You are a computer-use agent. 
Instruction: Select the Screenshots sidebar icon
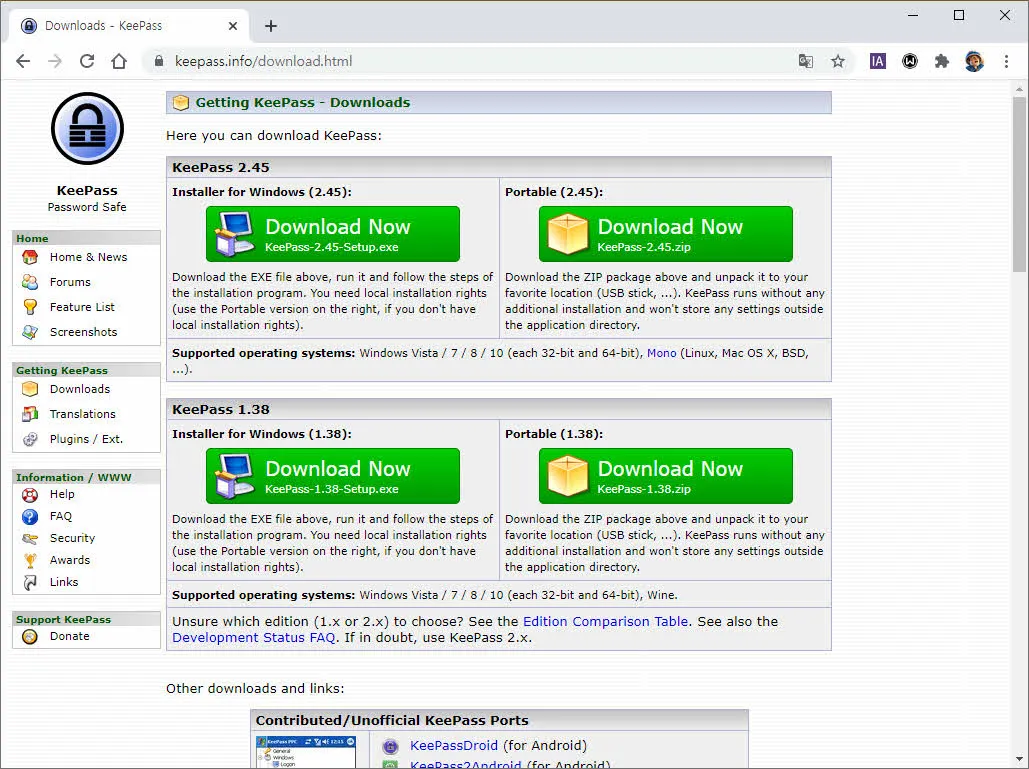click(30, 331)
